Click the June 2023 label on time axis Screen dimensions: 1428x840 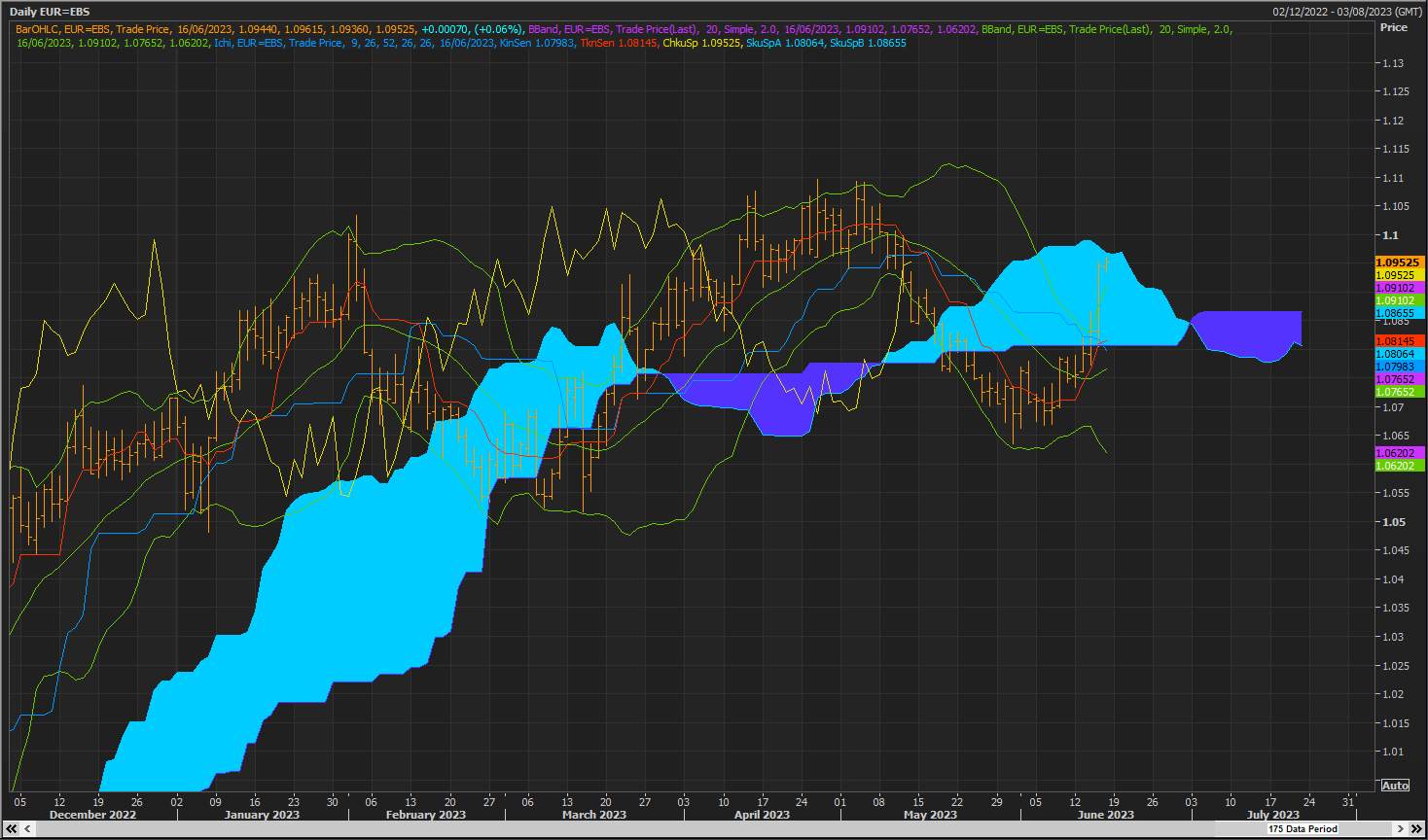(1106, 815)
